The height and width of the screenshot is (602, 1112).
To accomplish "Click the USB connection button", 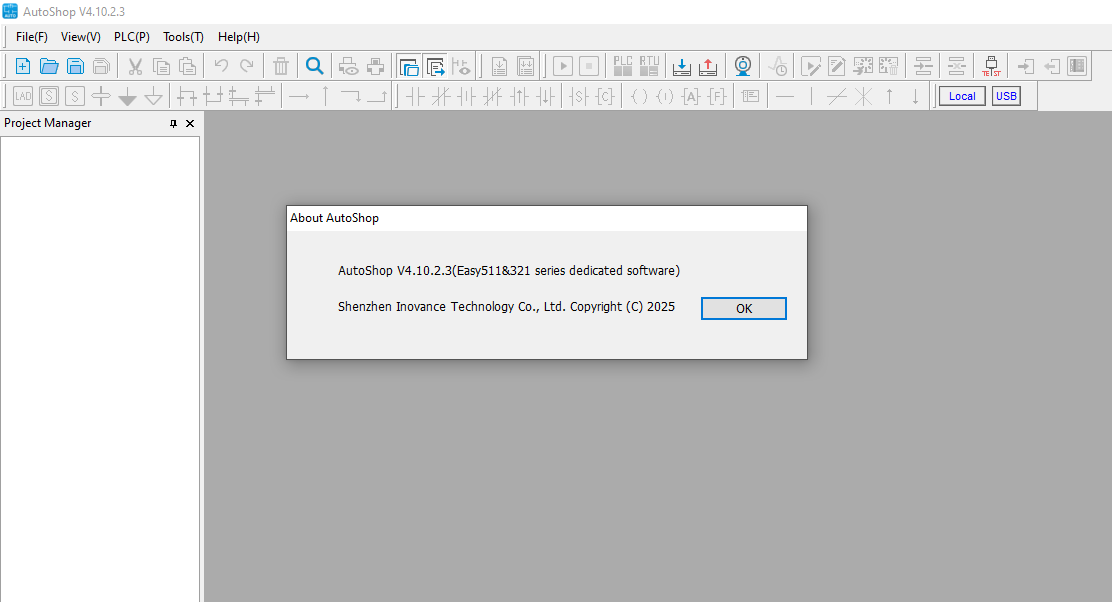I will click(x=1006, y=96).
